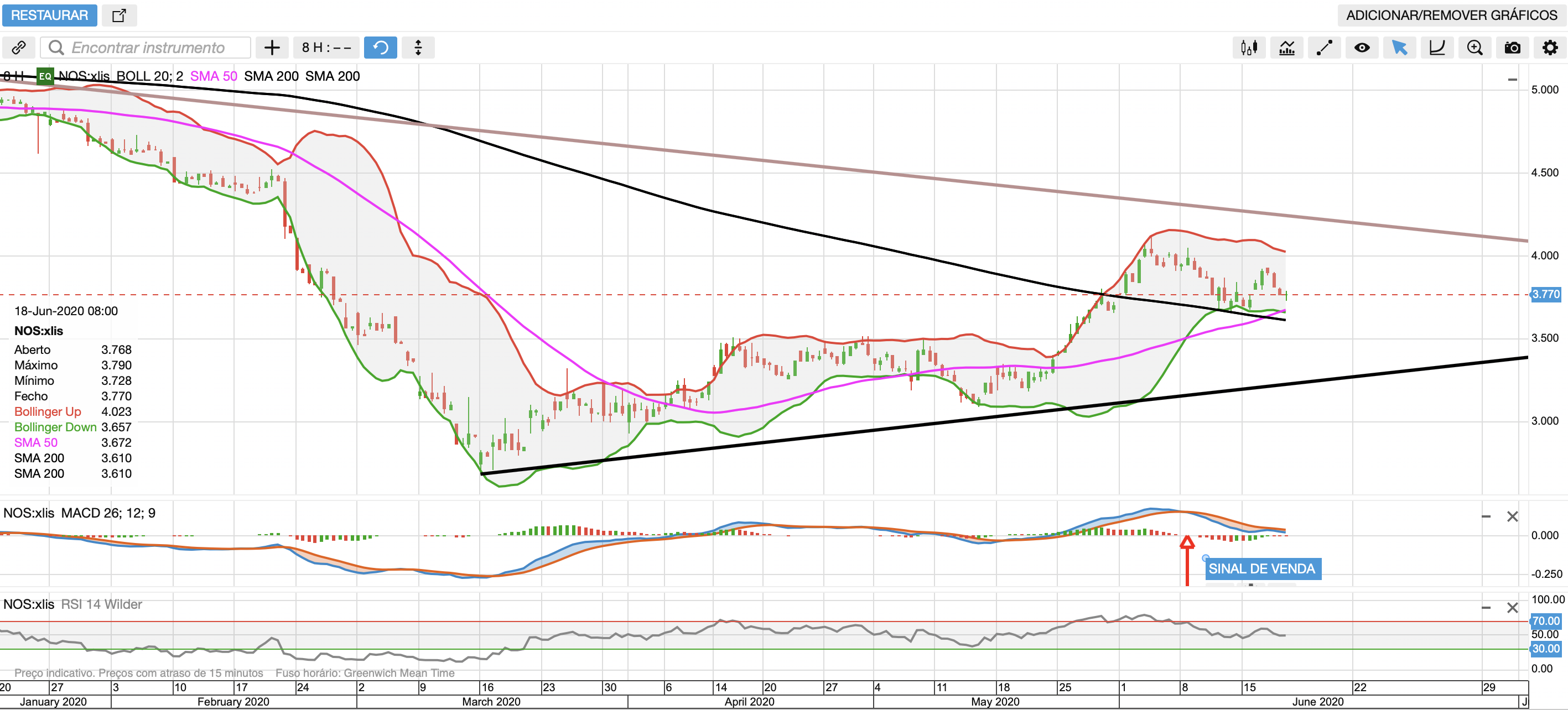
Task: Click the link chain icon
Action: [x=19, y=48]
